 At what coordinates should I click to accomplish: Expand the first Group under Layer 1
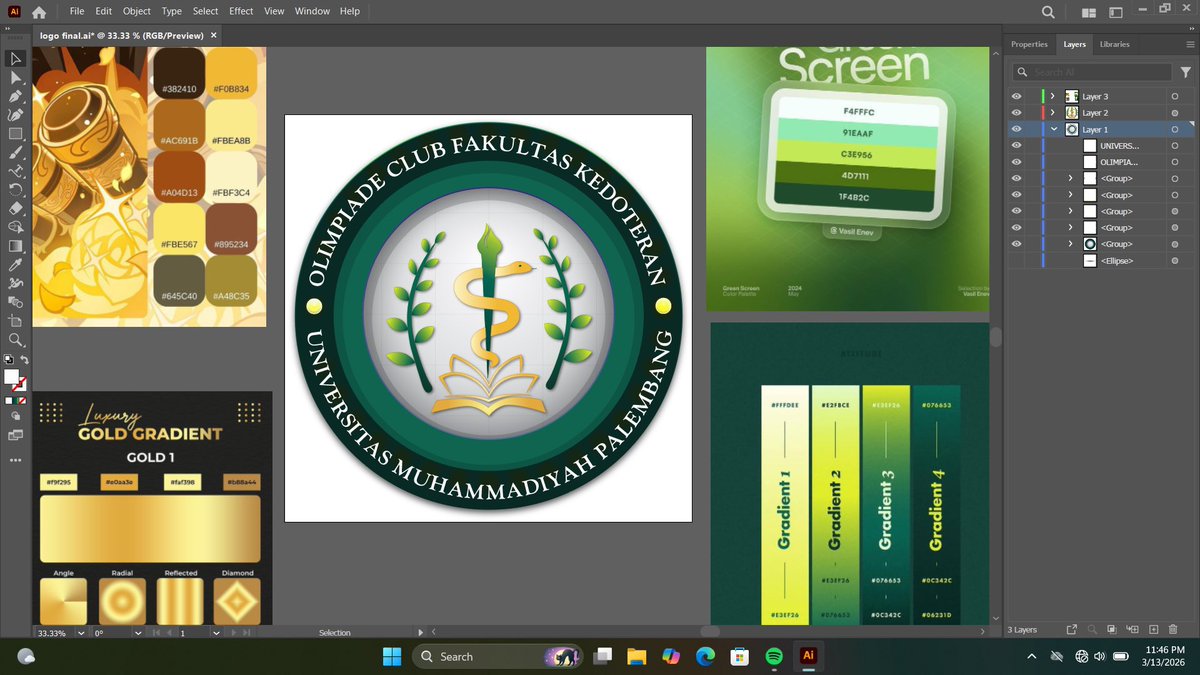1071,179
